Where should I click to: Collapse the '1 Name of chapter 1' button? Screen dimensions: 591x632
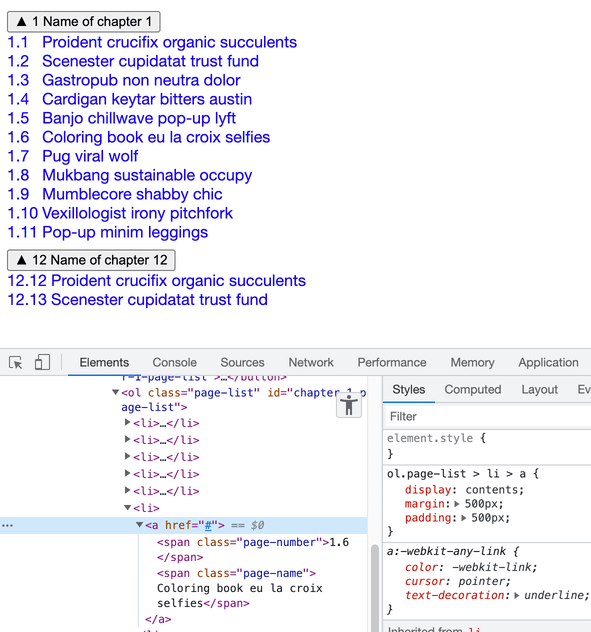pyautogui.click(x=84, y=22)
